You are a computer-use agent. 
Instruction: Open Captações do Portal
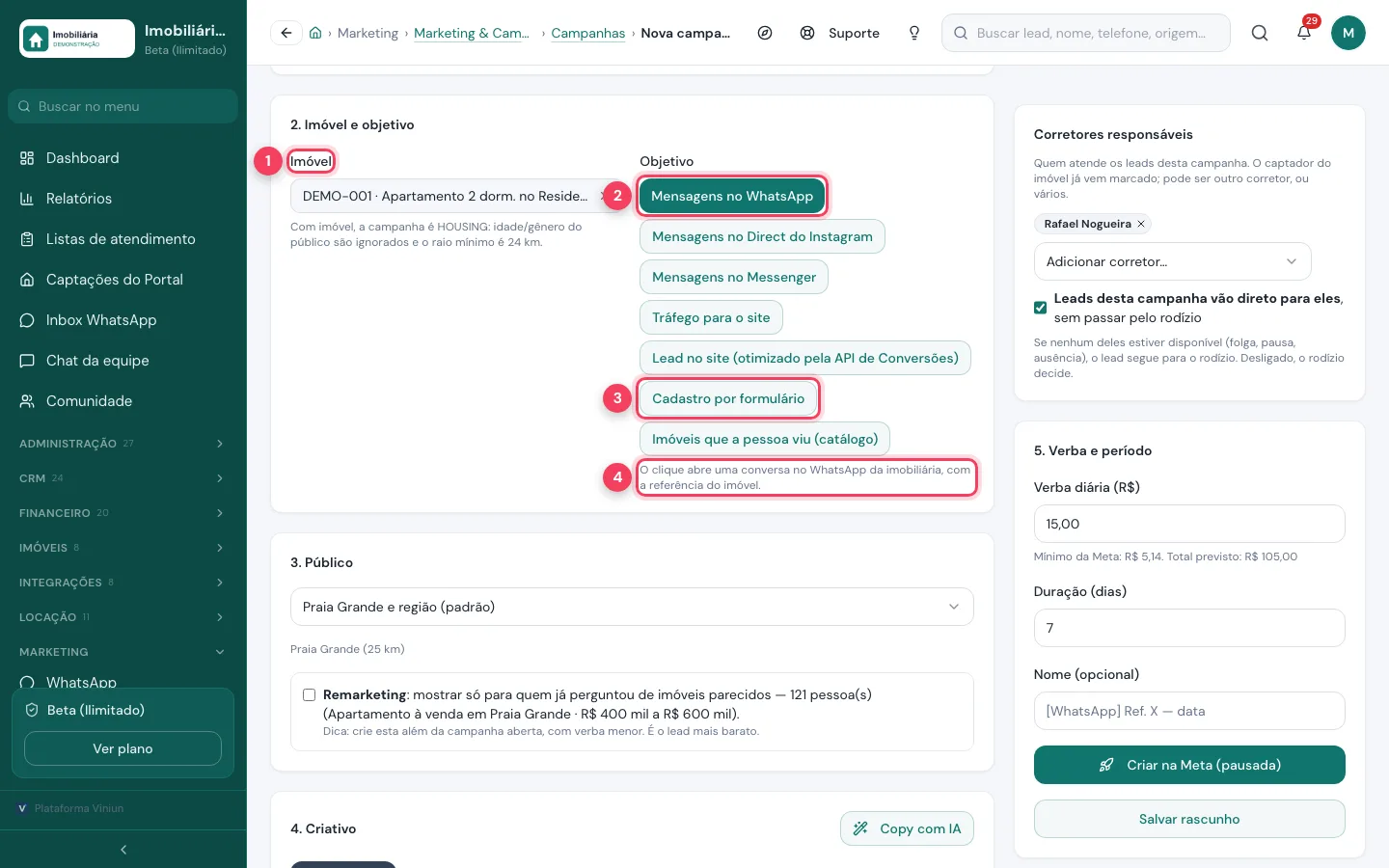pyautogui.click(x=123, y=280)
